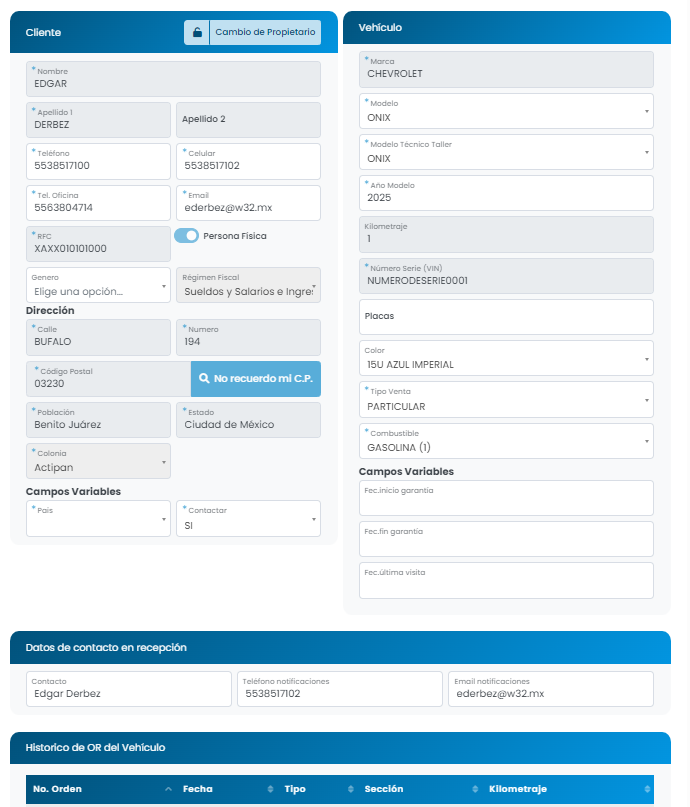Click the No. Orden column sort arrow
690x807 pixels.
point(167,790)
